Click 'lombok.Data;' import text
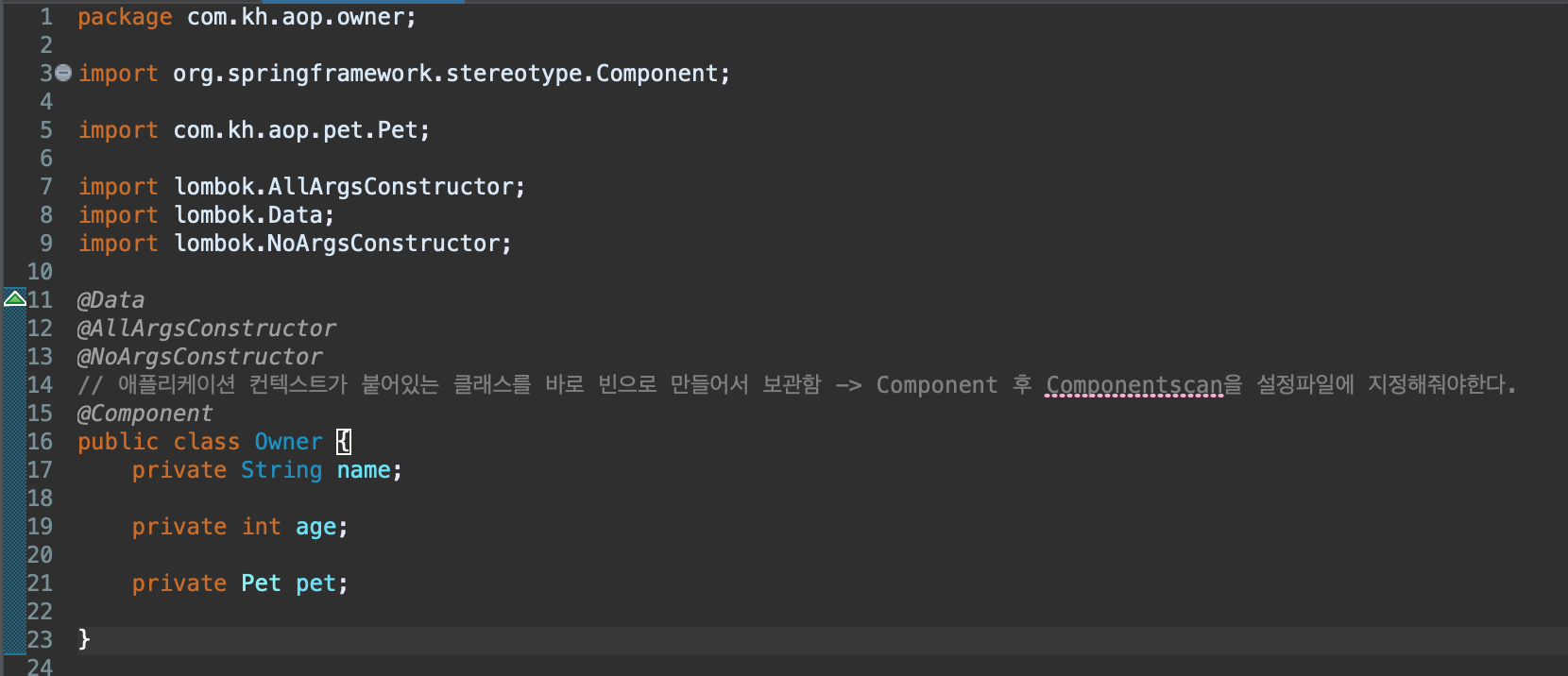 [254, 215]
